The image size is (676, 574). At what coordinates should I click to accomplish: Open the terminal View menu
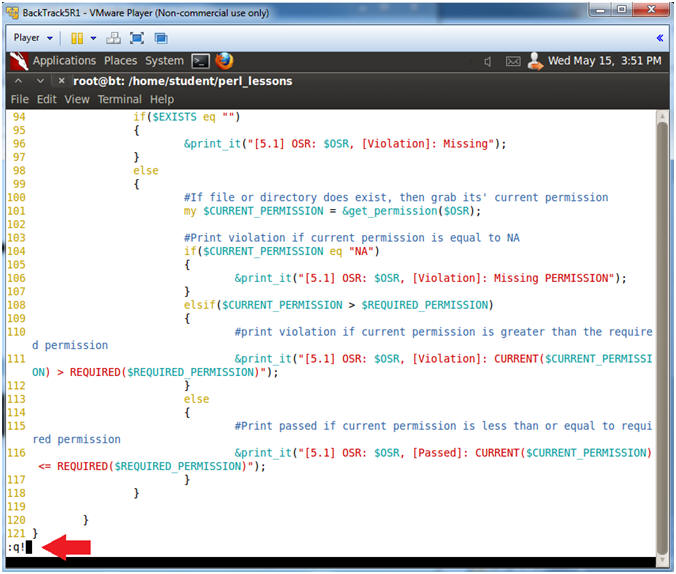coord(77,99)
